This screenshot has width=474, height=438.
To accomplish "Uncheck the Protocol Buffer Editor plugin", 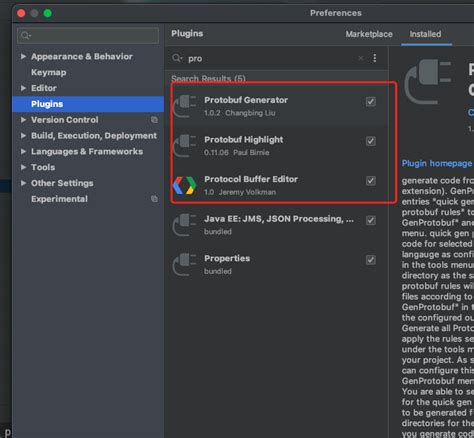I will point(371,181).
